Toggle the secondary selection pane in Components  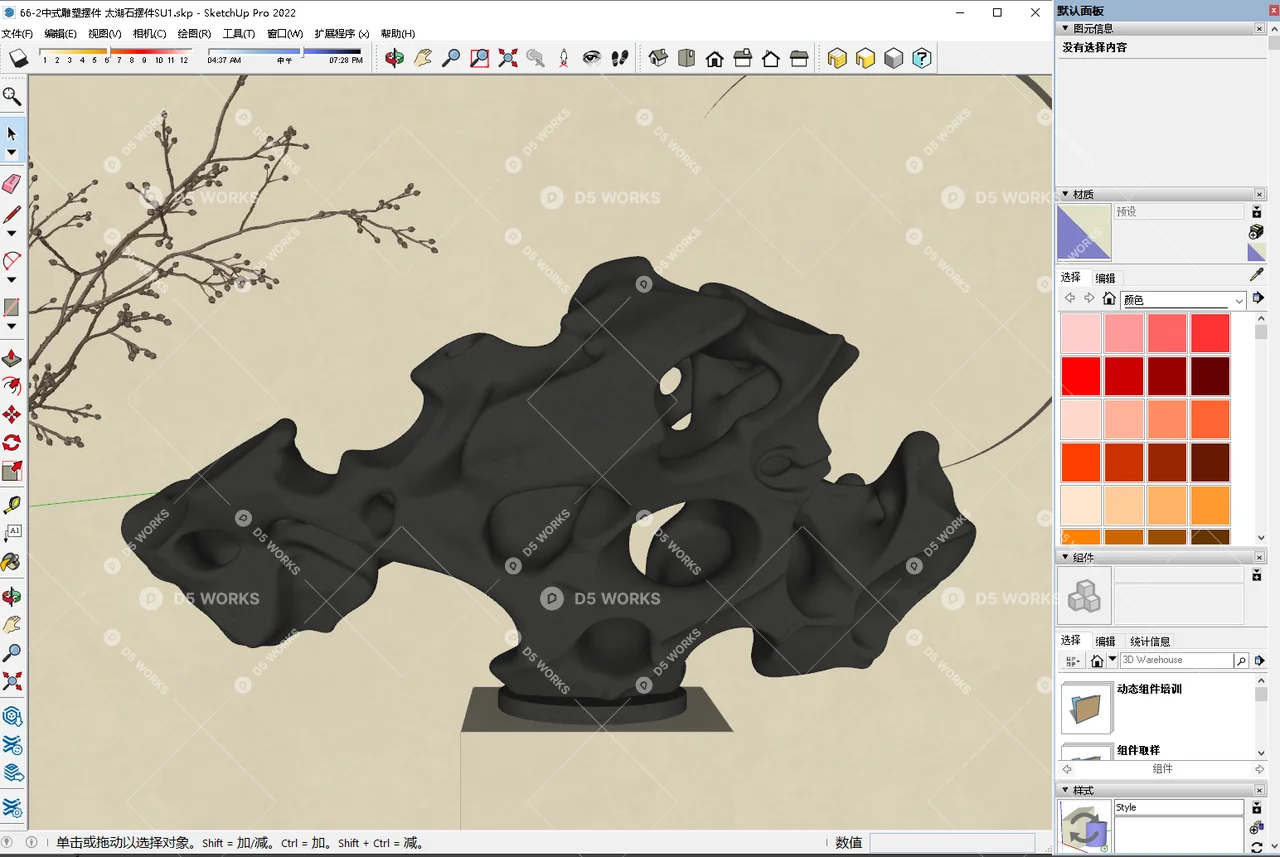[1257, 575]
